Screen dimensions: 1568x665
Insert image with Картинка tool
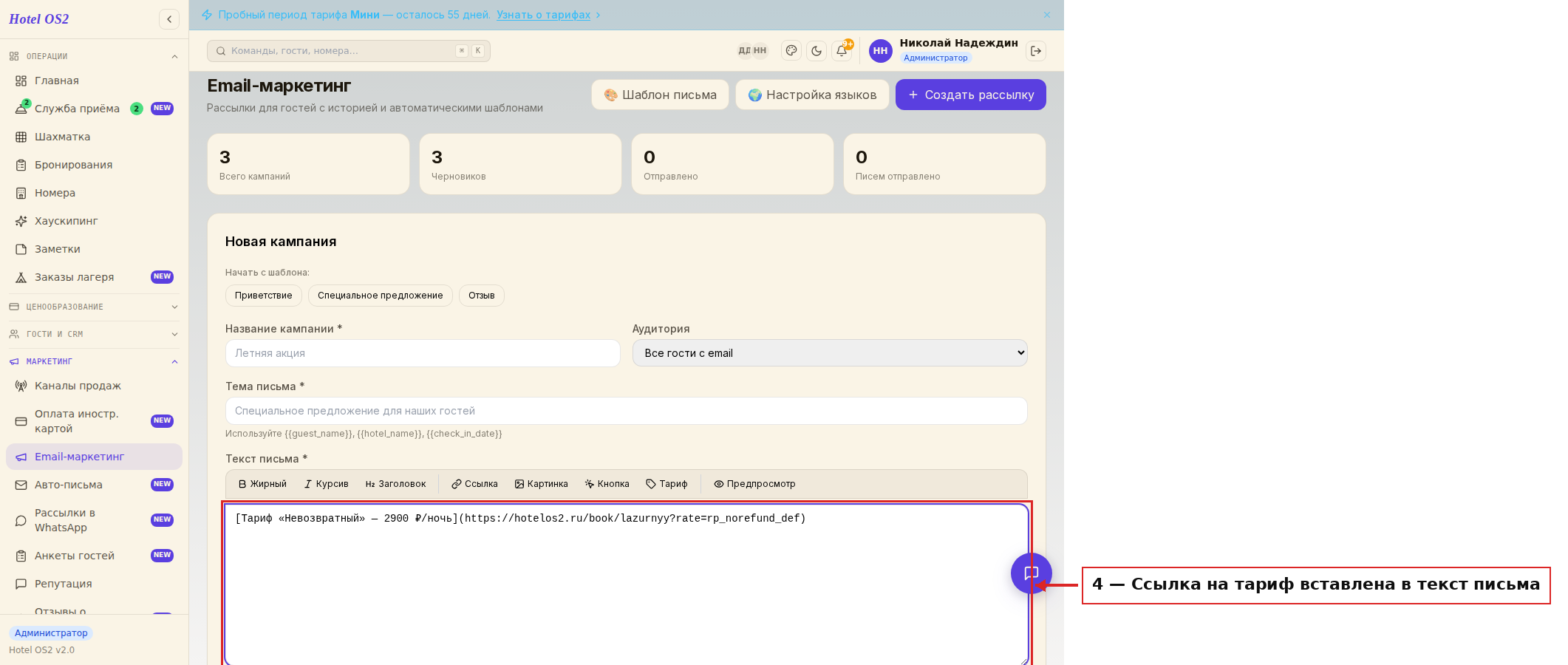tap(542, 484)
